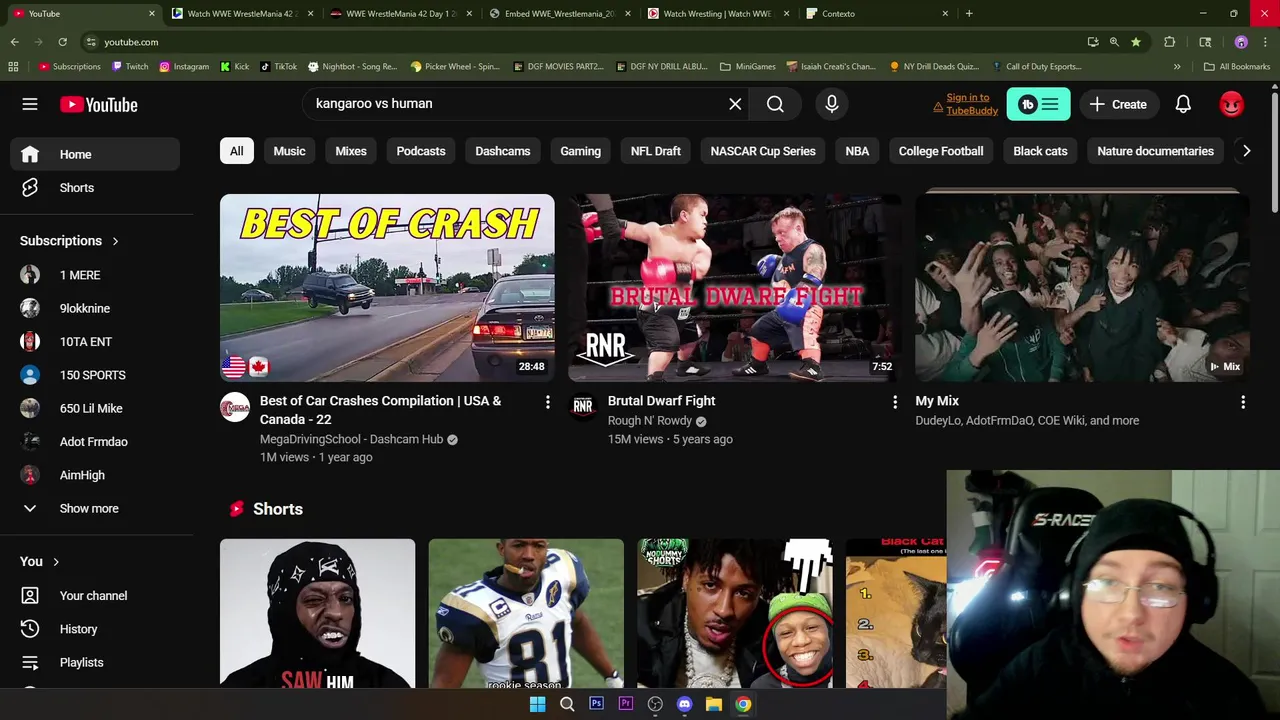This screenshot has height=720, width=1280.
Task: Open Twitch bookmark
Action: point(130,66)
